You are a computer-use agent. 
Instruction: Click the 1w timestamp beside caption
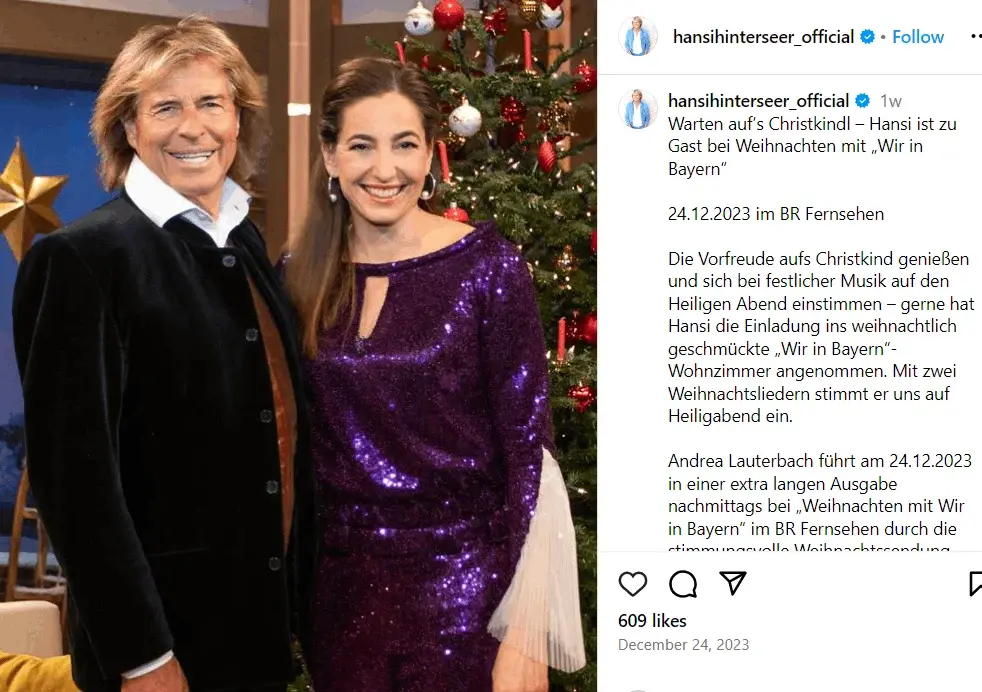tap(891, 101)
